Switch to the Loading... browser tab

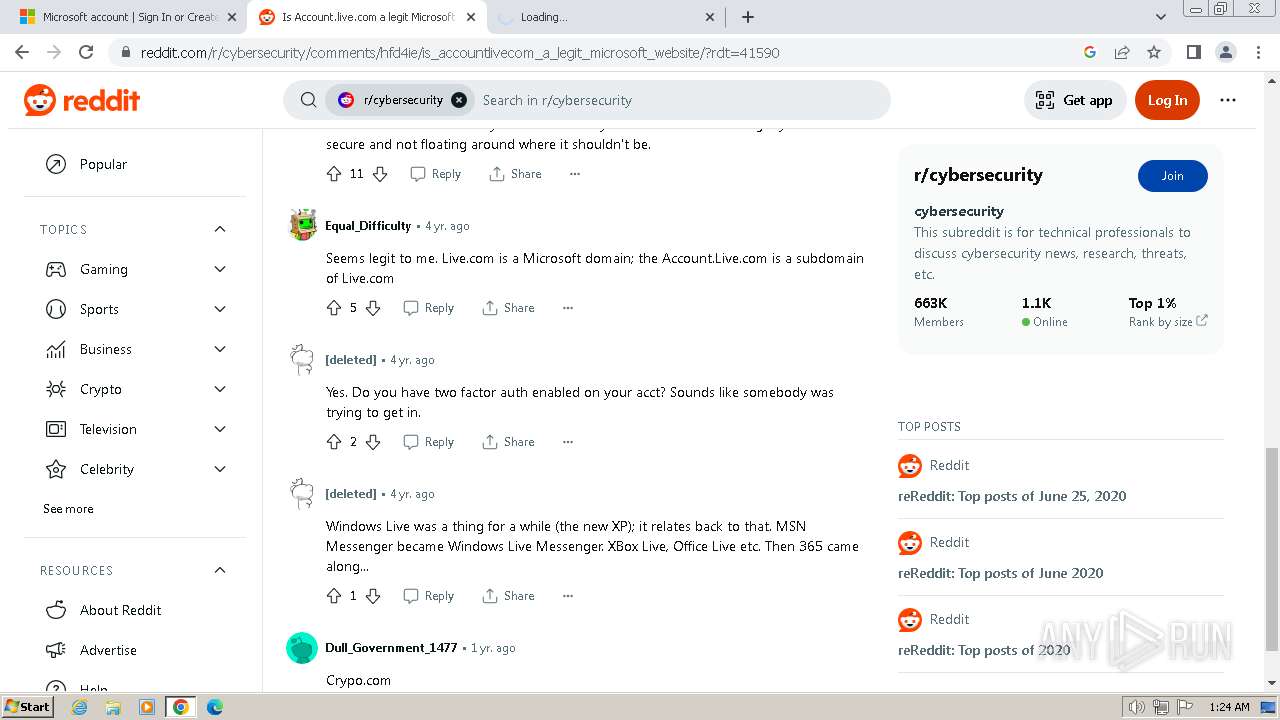[x=604, y=17]
